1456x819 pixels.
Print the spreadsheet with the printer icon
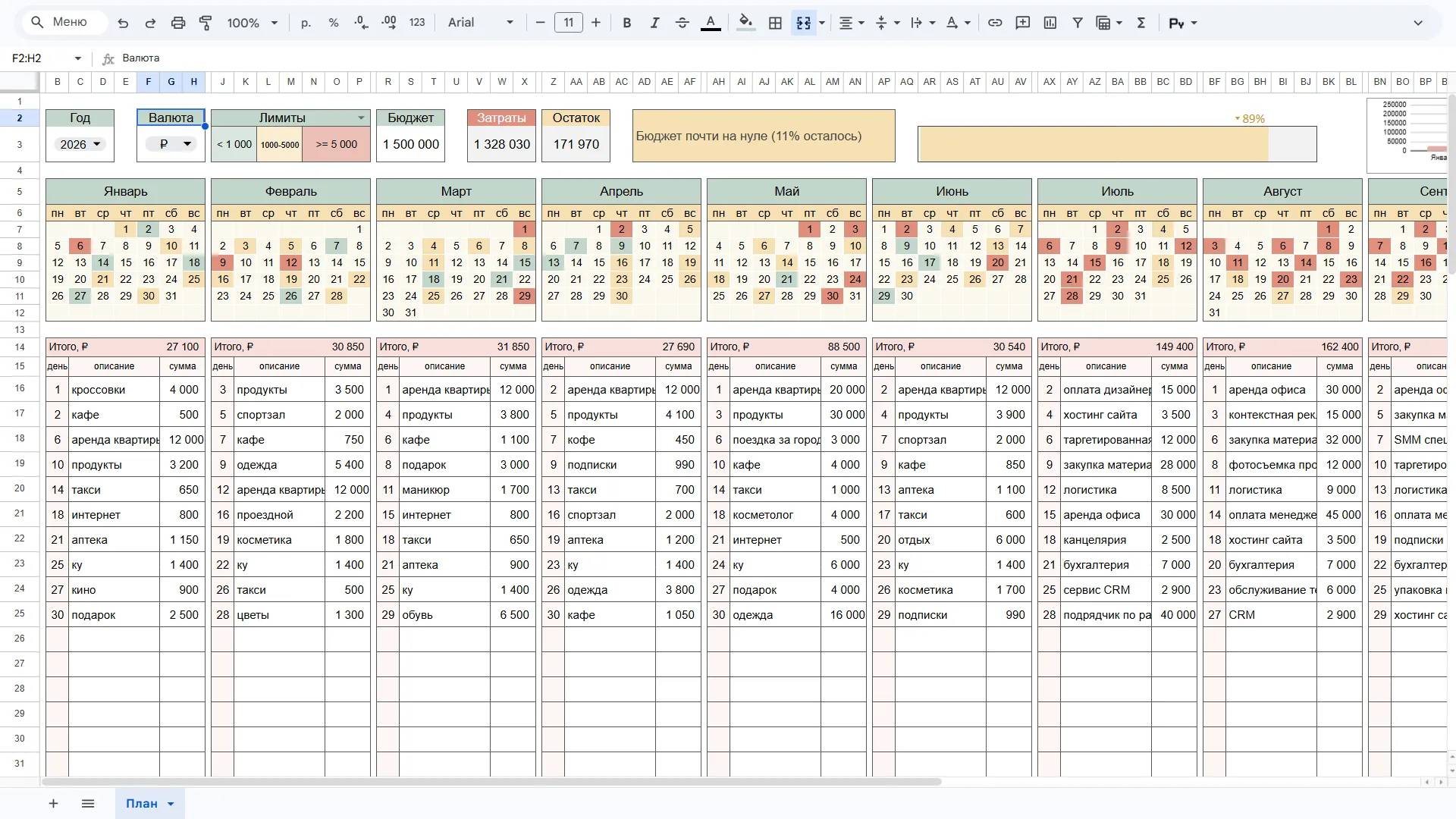(178, 23)
